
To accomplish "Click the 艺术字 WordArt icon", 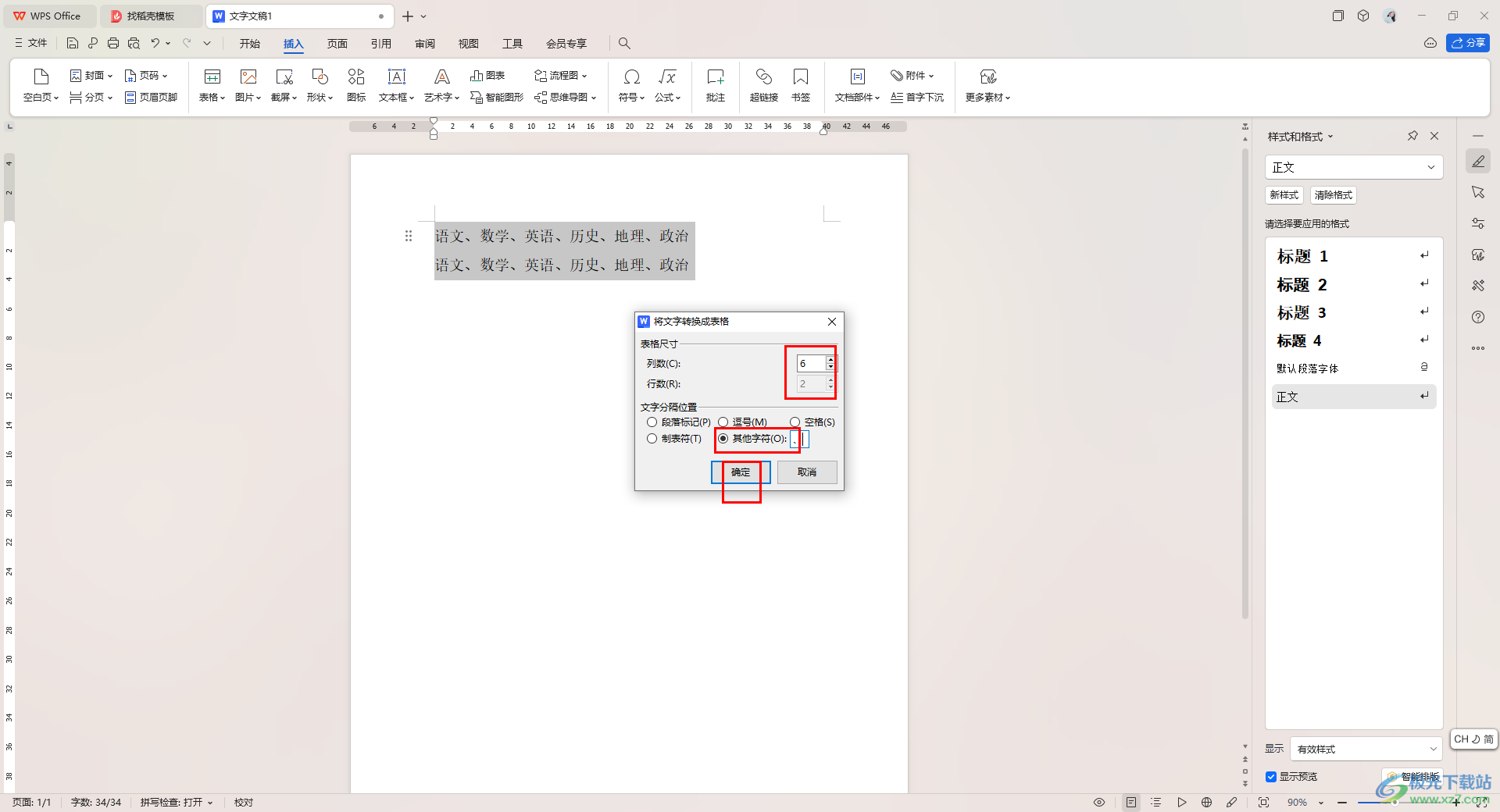I will coord(441,77).
